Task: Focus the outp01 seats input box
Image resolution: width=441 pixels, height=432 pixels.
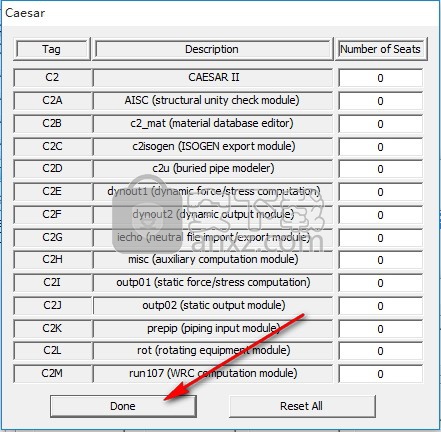Action: point(380,283)
